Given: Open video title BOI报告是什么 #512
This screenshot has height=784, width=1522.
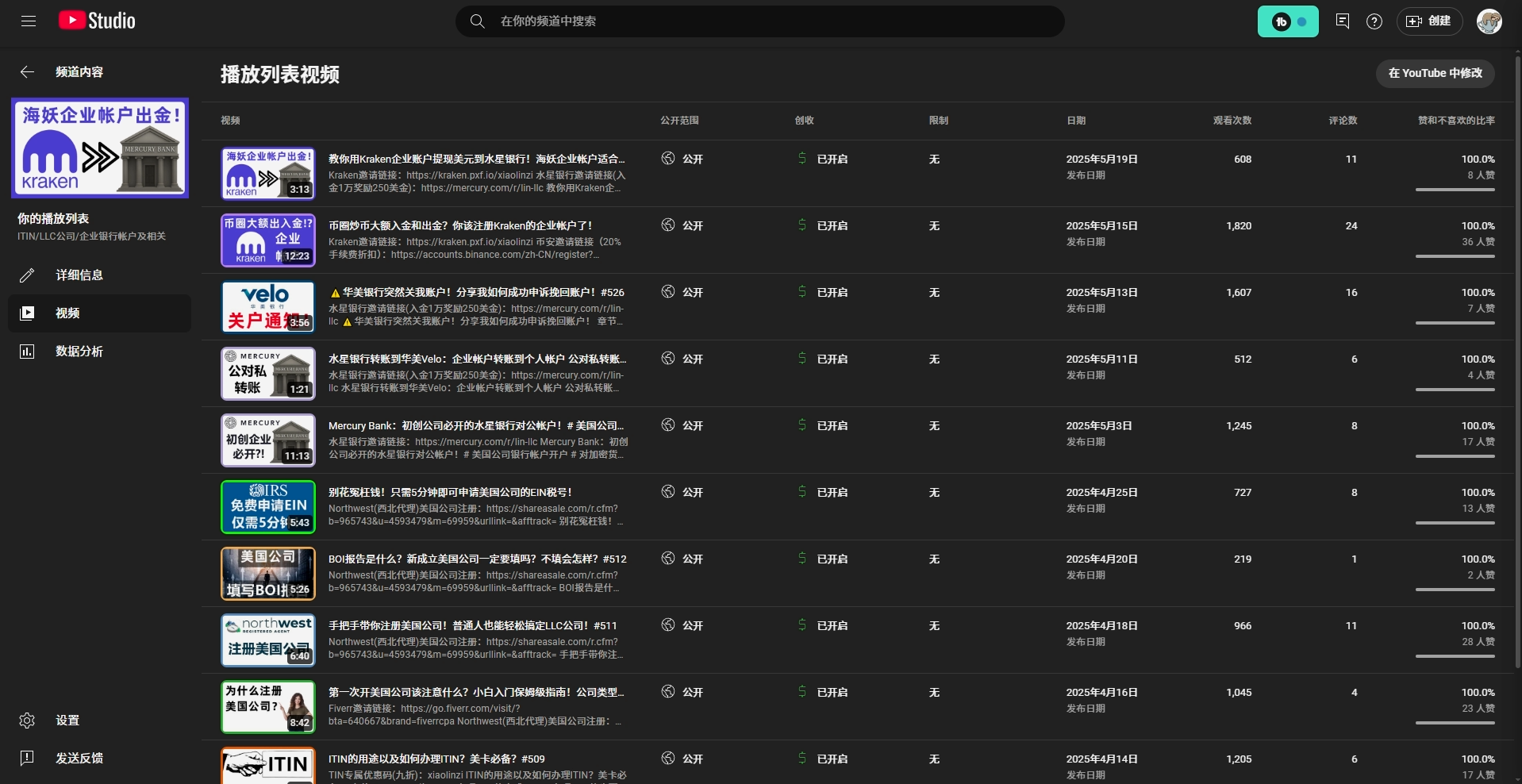Looking at the screenshot, I should coord(477,559).
